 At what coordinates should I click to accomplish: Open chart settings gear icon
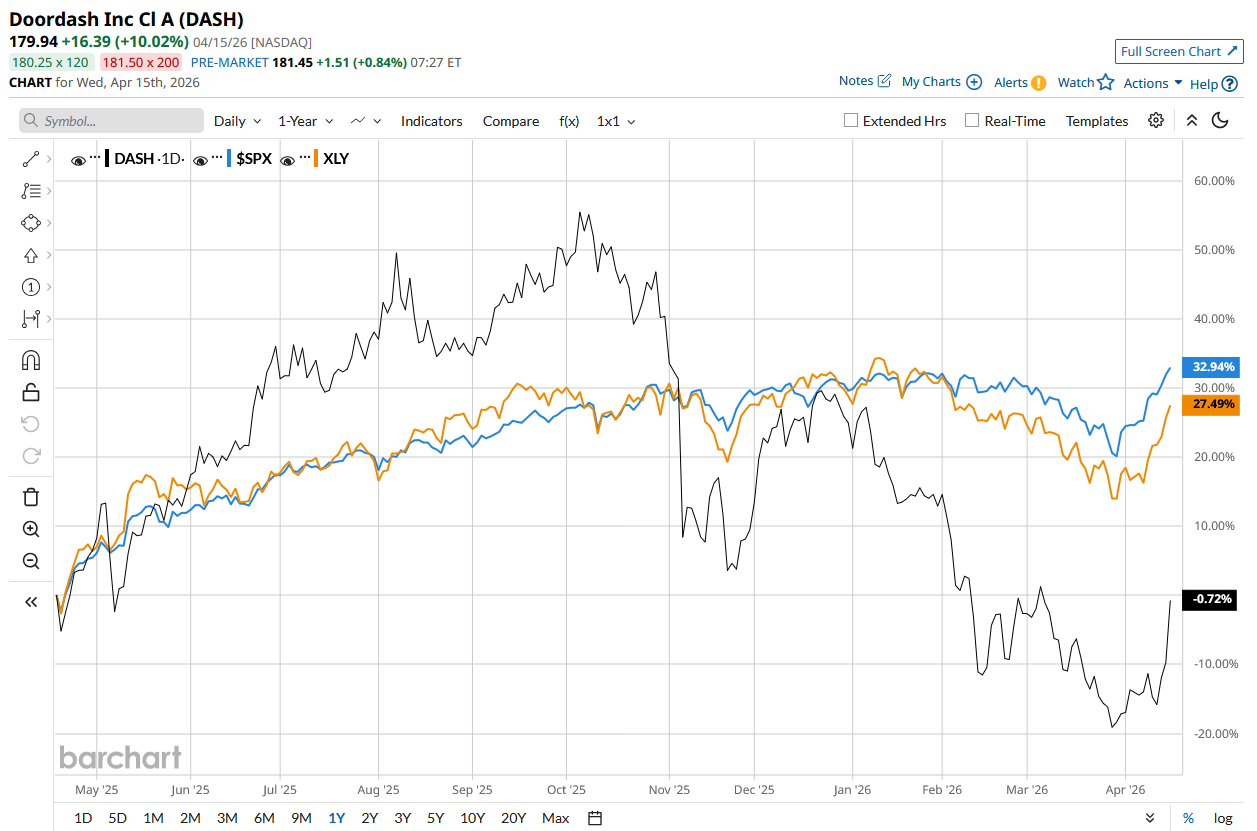click(x=1156, y=120)
